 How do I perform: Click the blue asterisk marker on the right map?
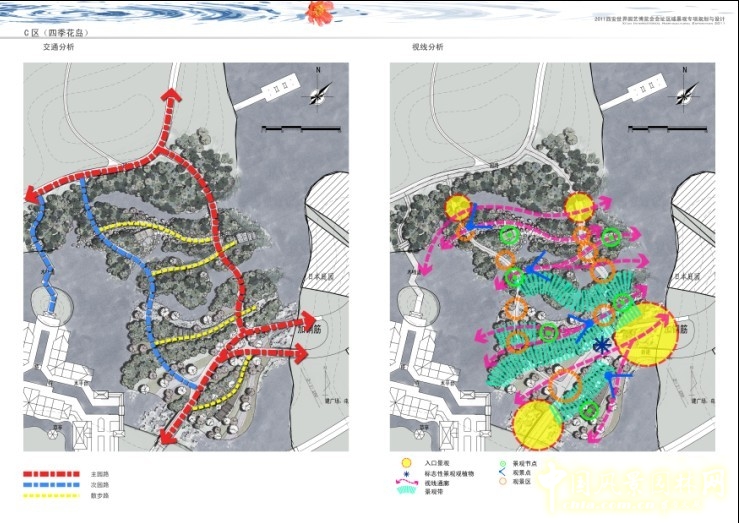coord(601,347)
